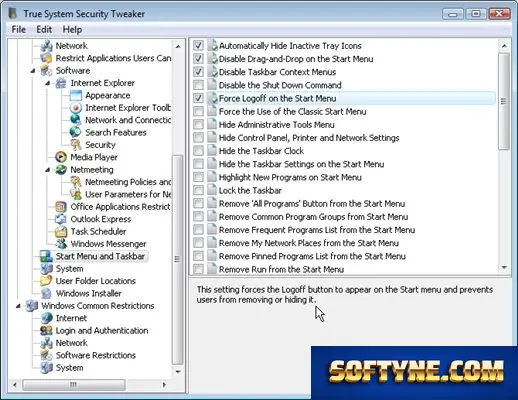The width and height of the screenshot is (518, 400).
Task: Check the Lock the Taskbar option
Action: point(198,190)
